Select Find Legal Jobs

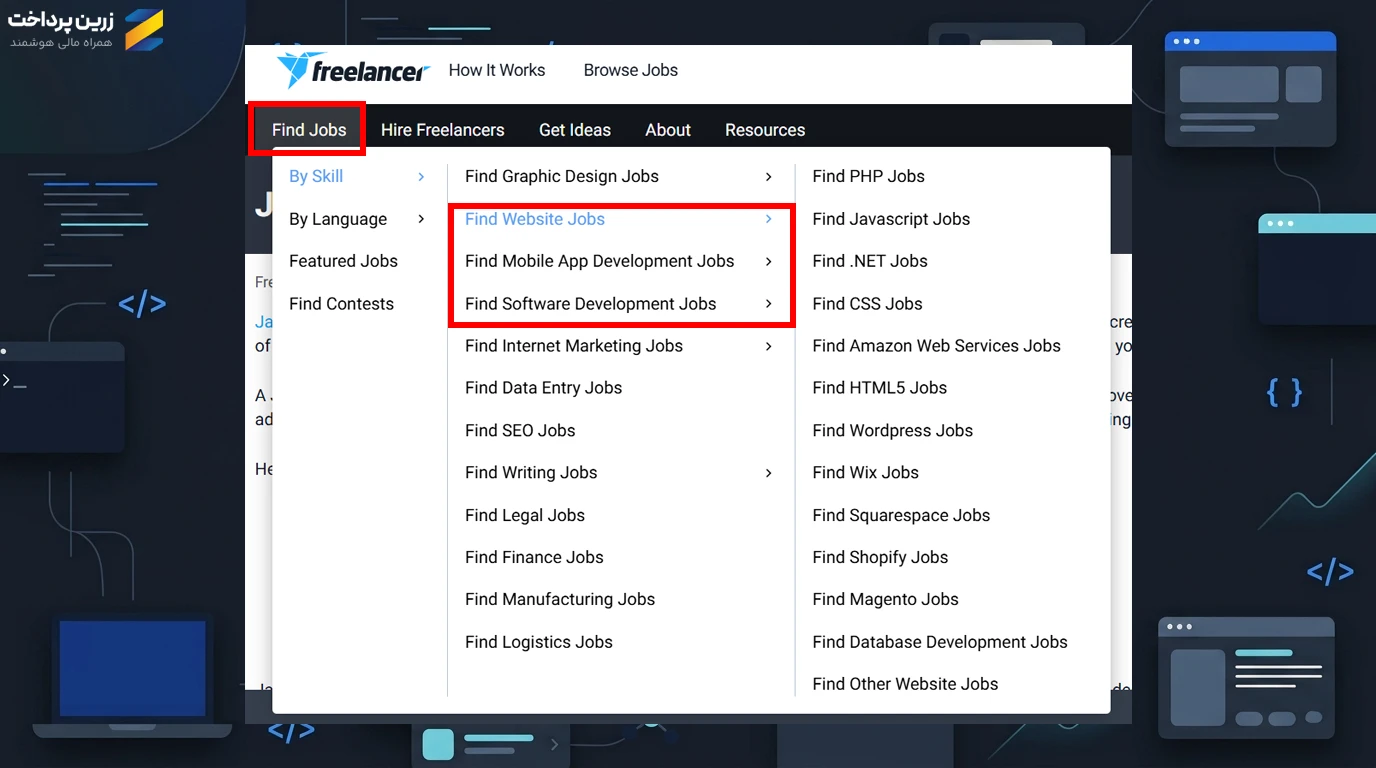(525, 515)
